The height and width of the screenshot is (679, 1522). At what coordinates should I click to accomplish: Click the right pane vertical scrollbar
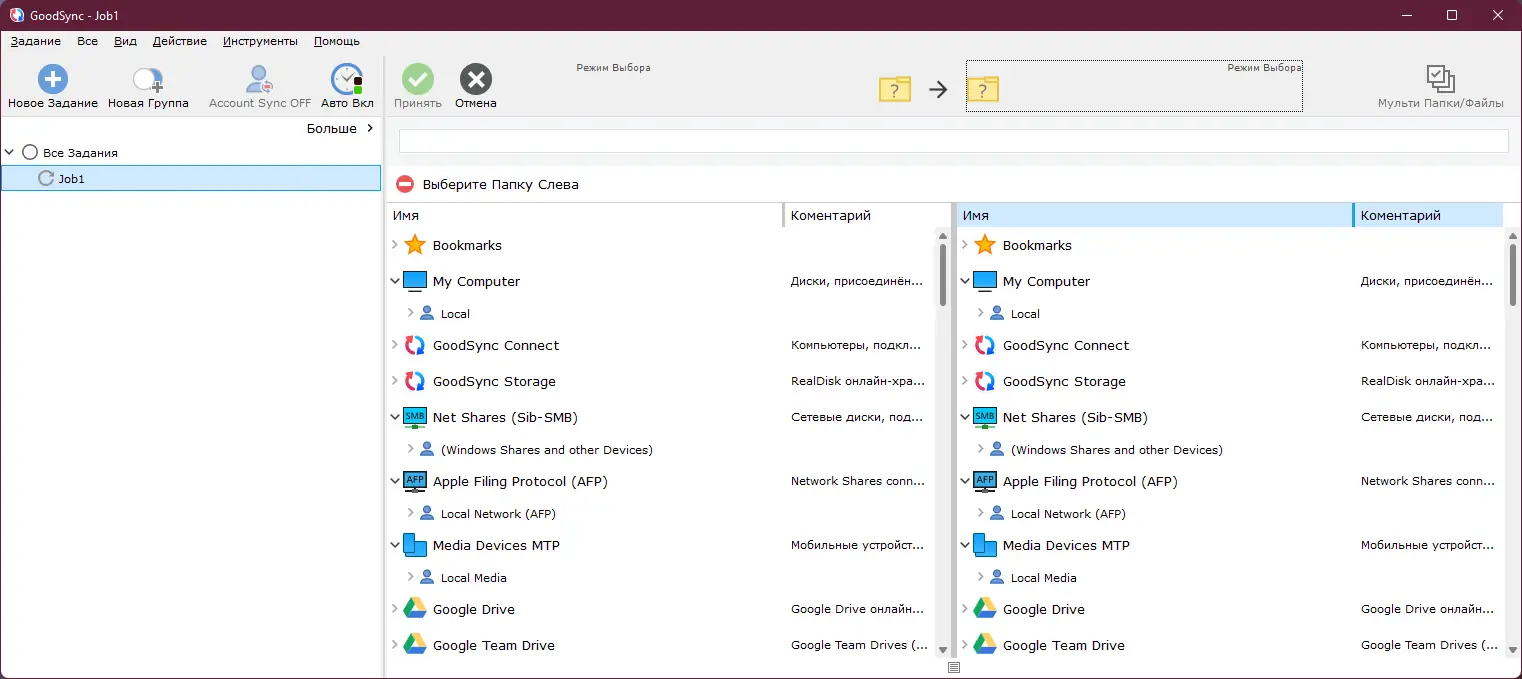pyautogui.click(x=1512, y=275)
